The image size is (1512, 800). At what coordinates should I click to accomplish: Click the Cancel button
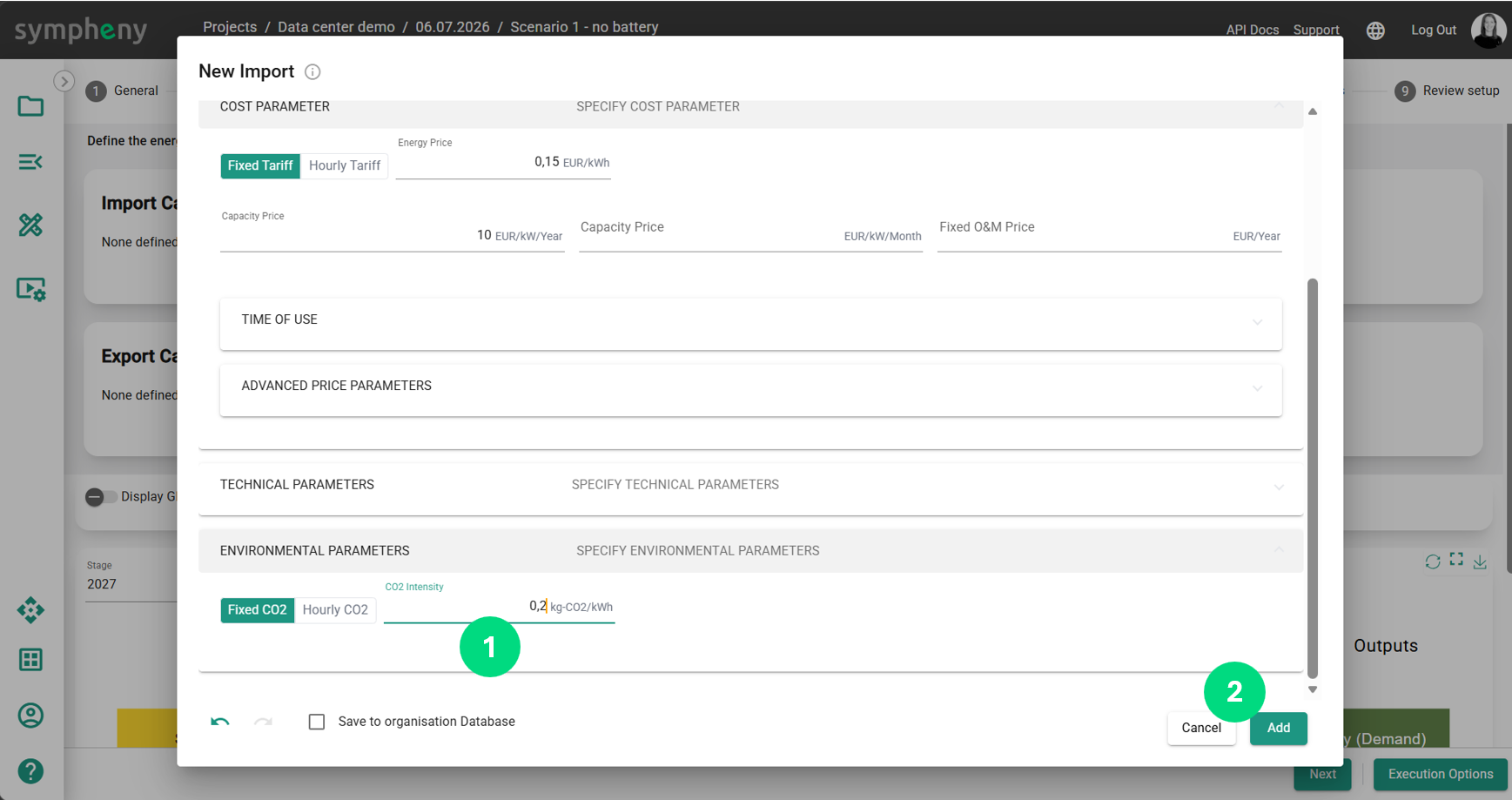click(x=1201, y=728)
